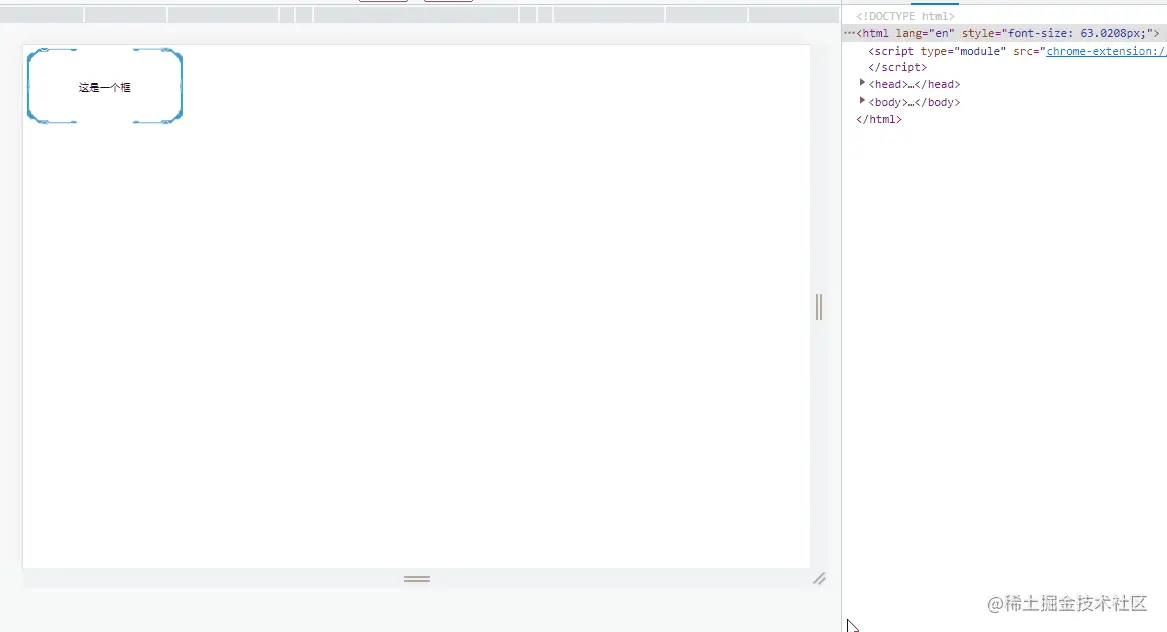Select the closing </script> tag
1167x632 pixels.
click(x=898, y=67)
